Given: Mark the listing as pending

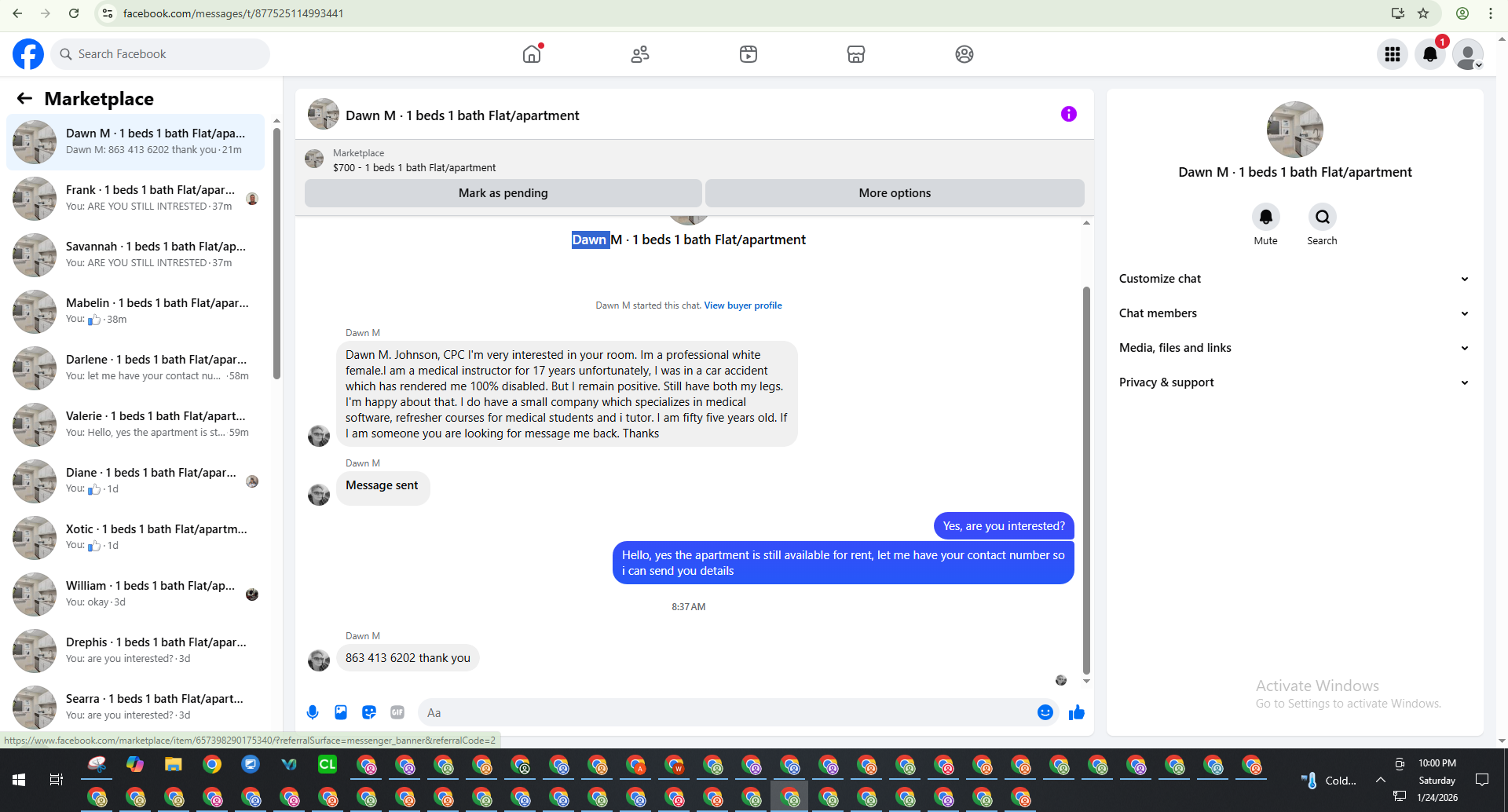Looking at the screenshot, I should (503, 193).
